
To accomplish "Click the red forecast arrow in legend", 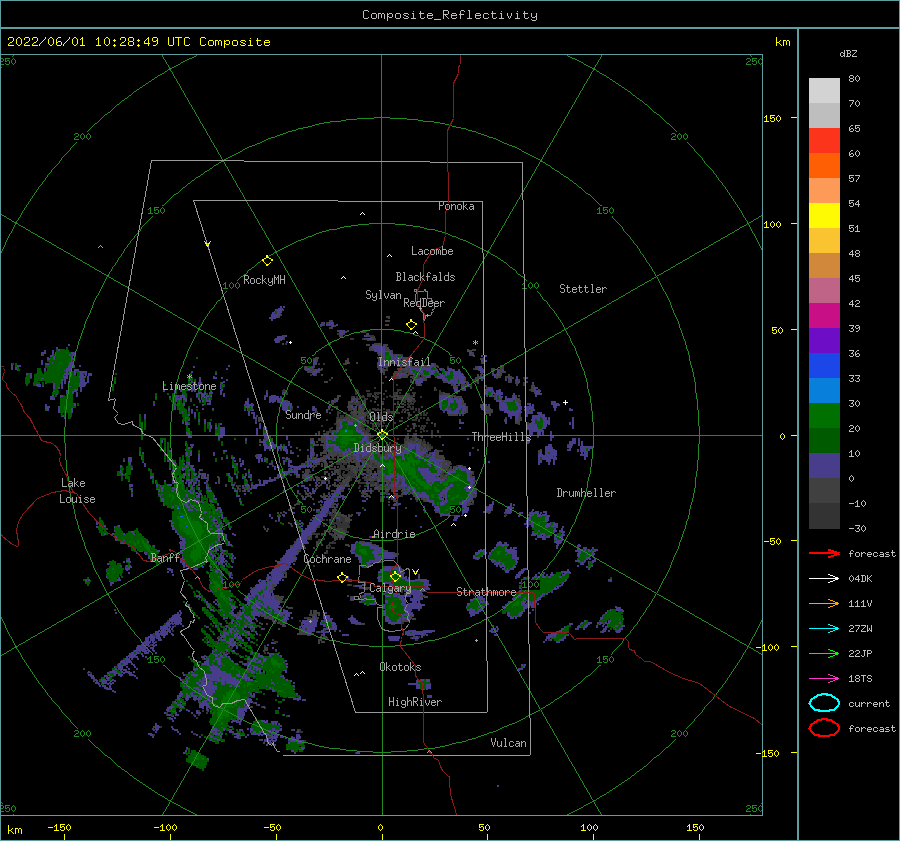I will 824,553.
